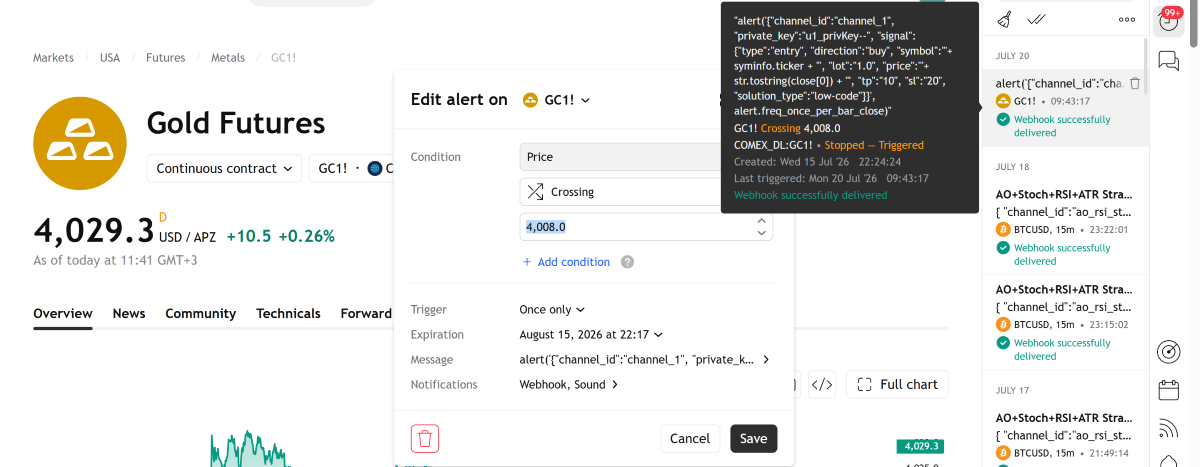Click the +0.26% price change text
This screenshot has height=467, width=1200.
(306, 237)
